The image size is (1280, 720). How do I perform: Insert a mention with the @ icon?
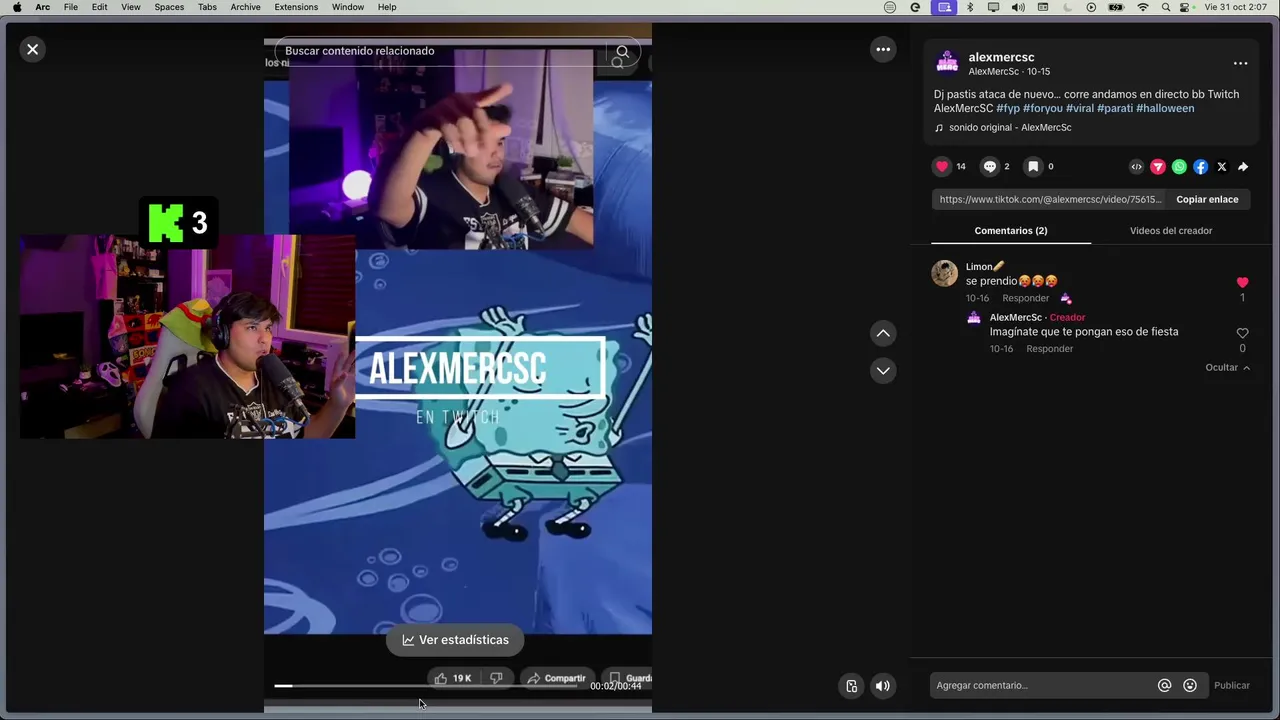click(1164, 686)
